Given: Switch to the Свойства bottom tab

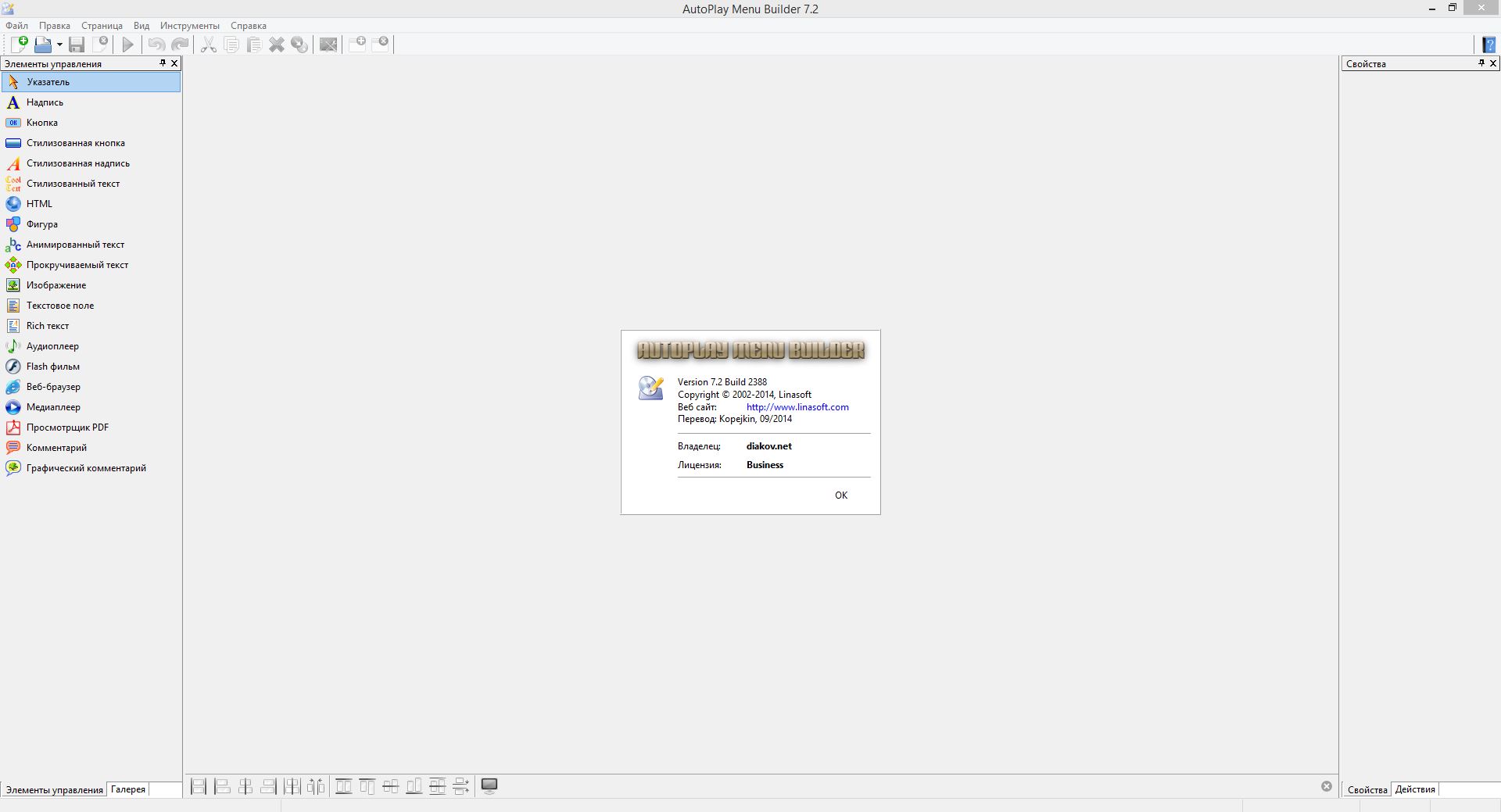Looking at the screenshot, I should point(1367,790).
